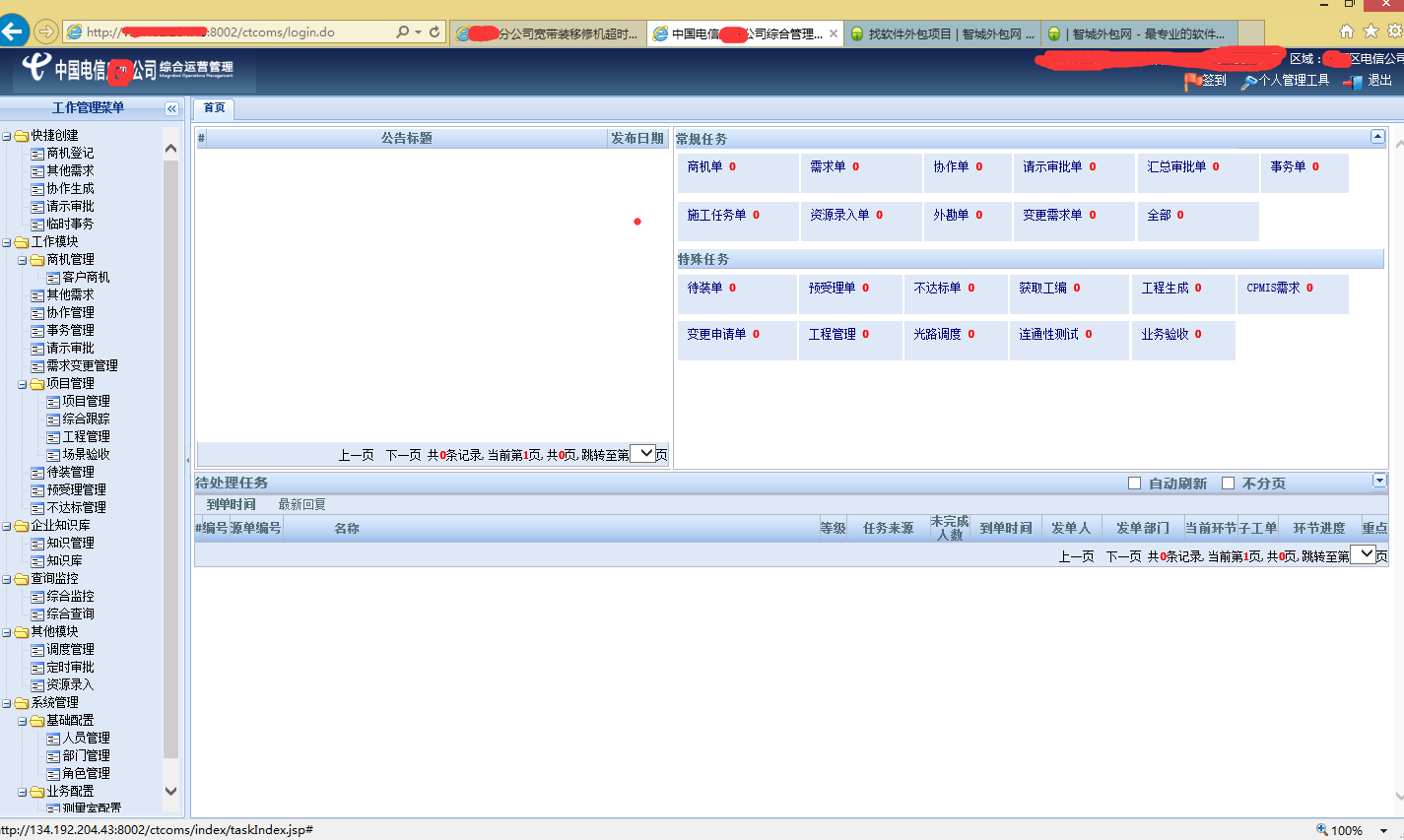Enable the 自动刷新 checkbox
Screen dimensions: 1404x840
pyautogui.click(x=1134, y=484)
